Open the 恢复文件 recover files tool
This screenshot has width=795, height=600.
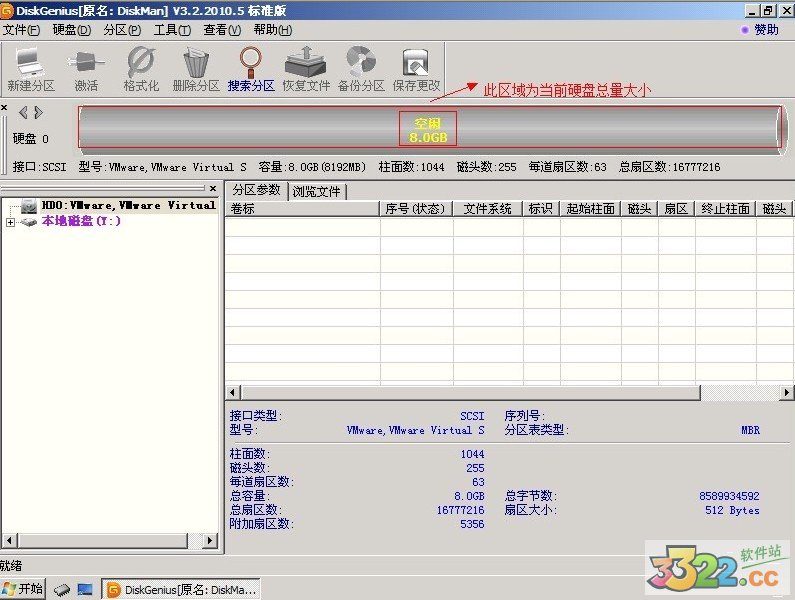[x=306, y=69]
